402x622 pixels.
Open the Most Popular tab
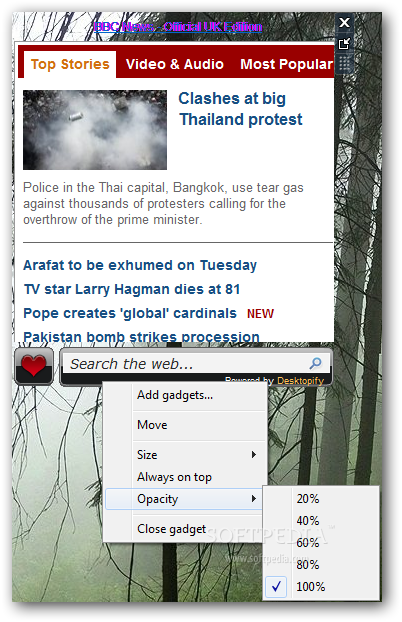tap(286, 64)
